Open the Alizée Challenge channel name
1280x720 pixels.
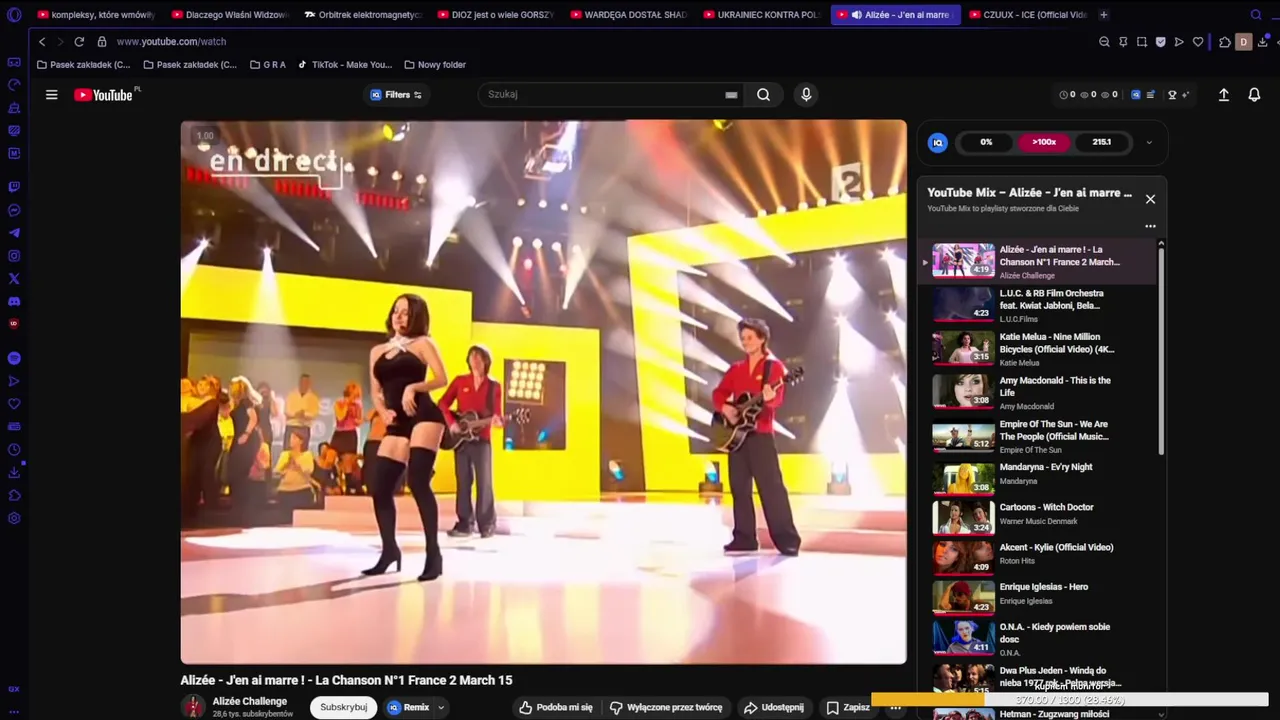pyautogui.click(x=250, y=701)
